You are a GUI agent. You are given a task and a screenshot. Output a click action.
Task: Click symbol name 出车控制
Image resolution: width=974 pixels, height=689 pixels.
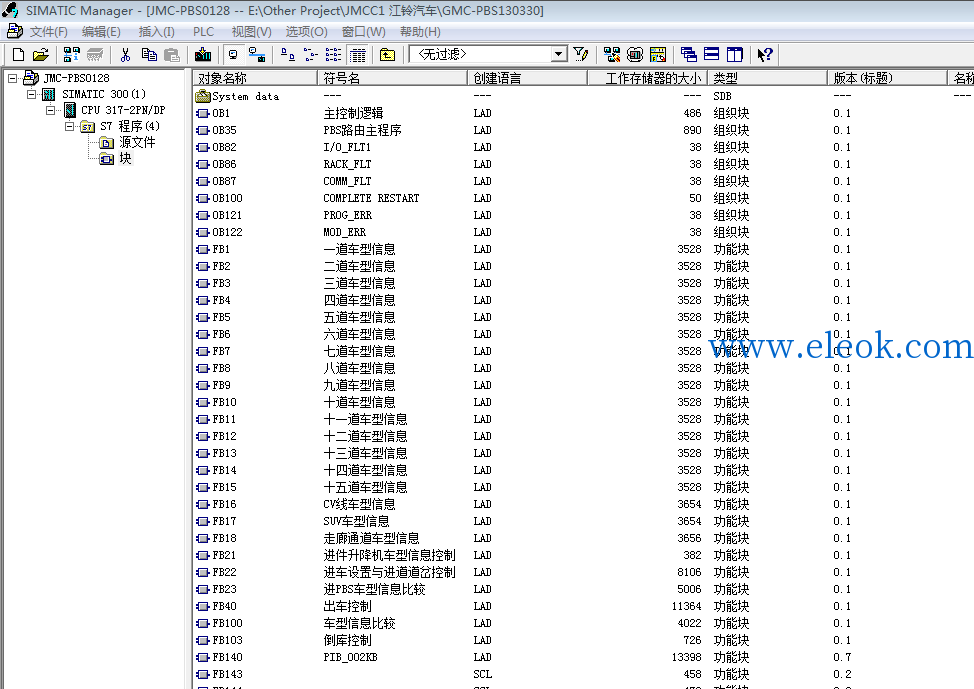click(347, 606)
